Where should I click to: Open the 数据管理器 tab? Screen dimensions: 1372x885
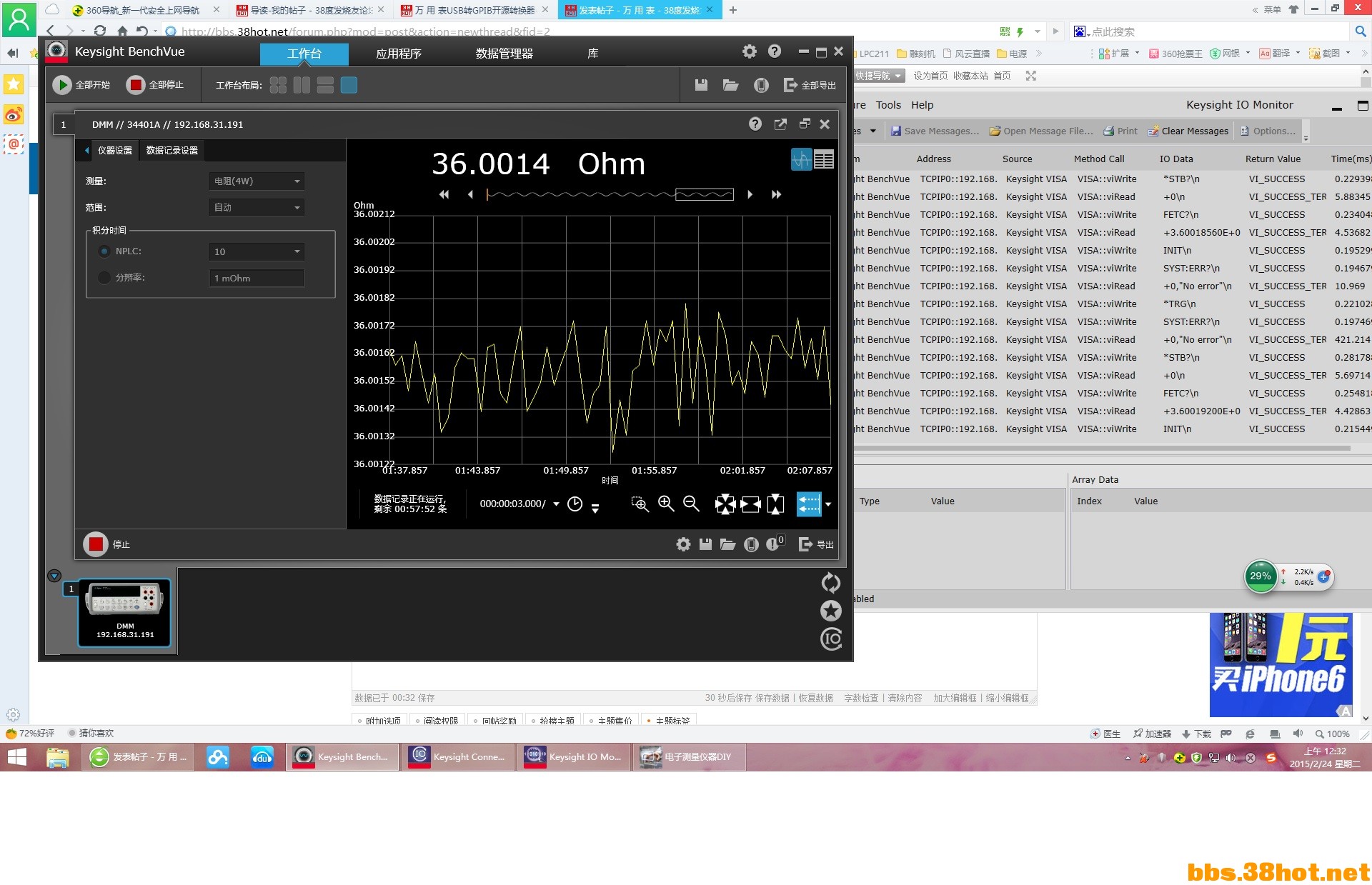504,54
